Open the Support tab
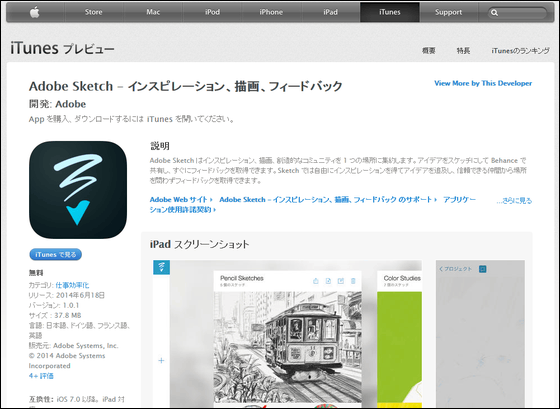560x409 pixels. pos(449,12)
